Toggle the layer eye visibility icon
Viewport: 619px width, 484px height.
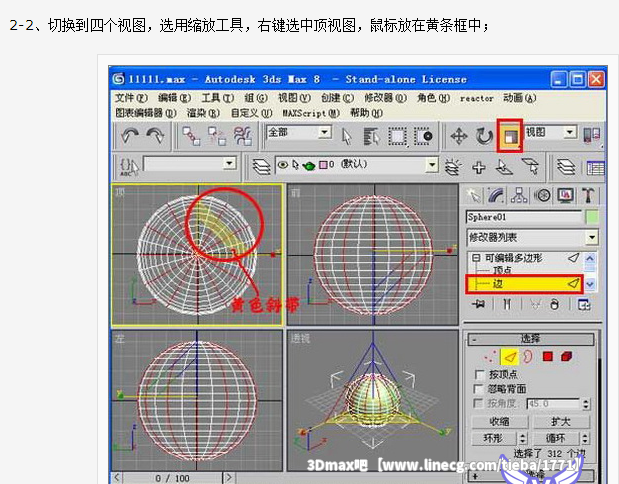tap(282, 164)
